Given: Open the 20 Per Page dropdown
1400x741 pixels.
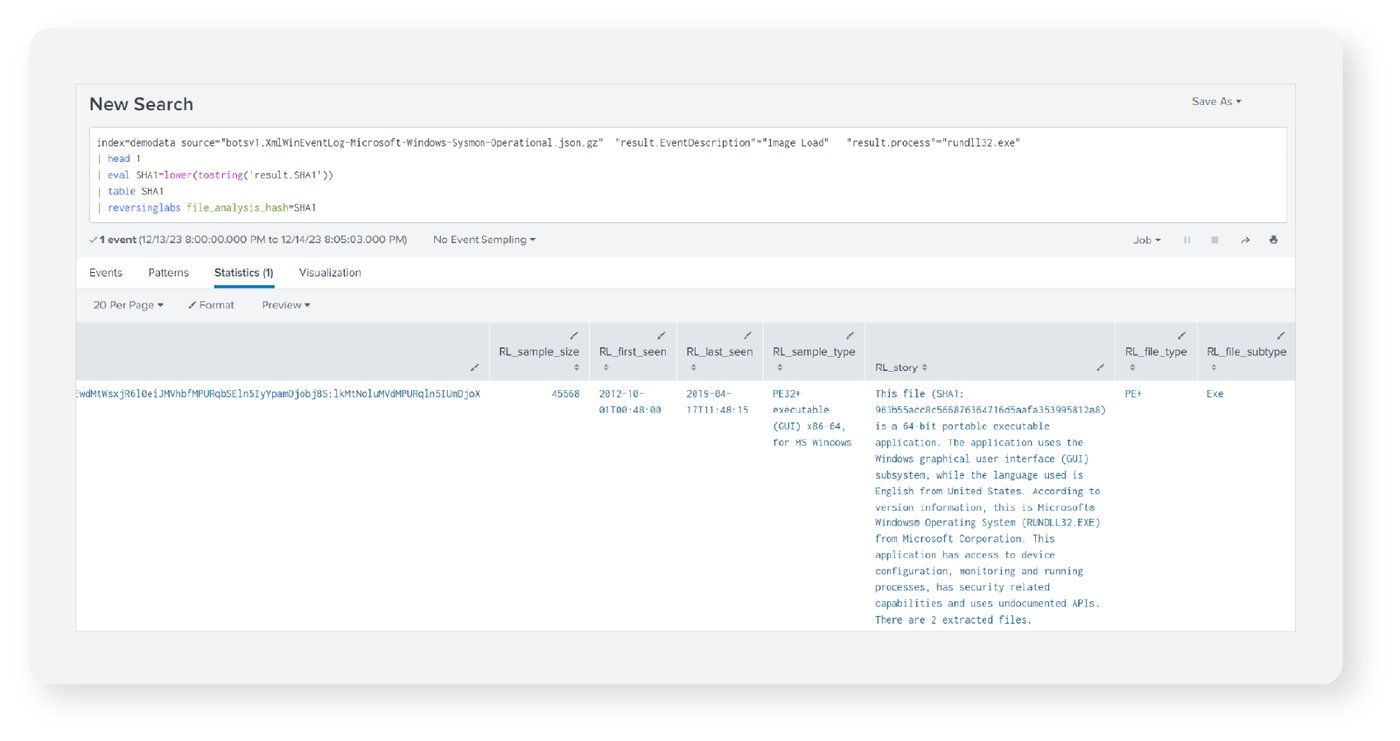Looking at the screenshot, I should coord(128,305).
